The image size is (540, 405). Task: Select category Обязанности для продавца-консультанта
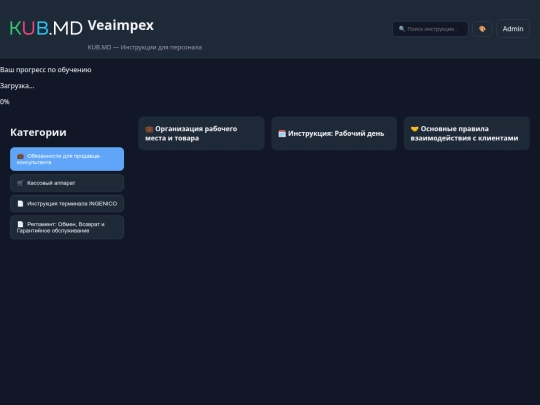coord(67,159)
